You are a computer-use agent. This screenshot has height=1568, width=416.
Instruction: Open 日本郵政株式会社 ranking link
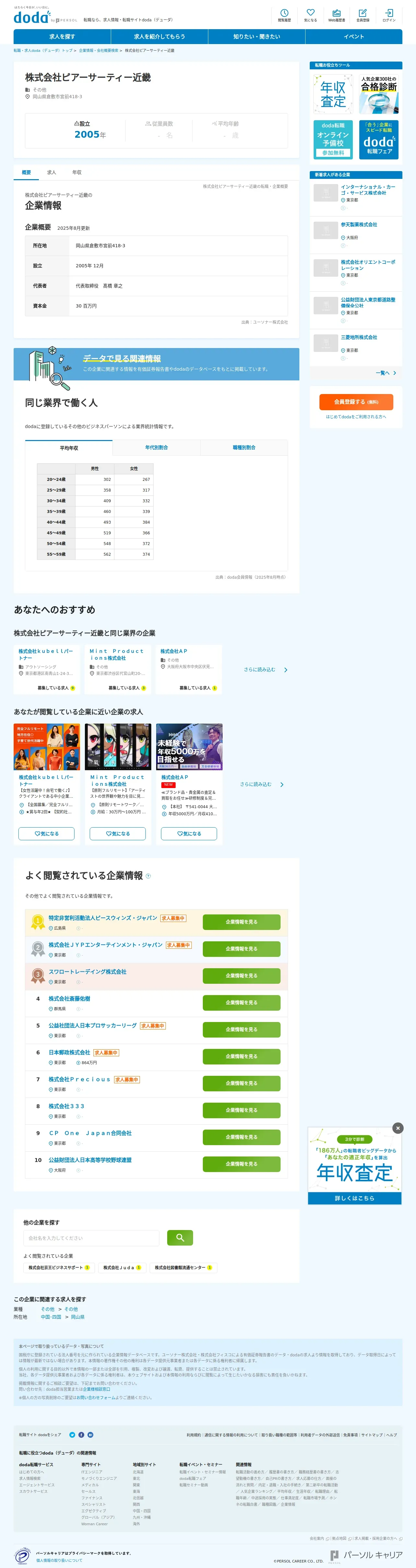[x=69, y=1052]
